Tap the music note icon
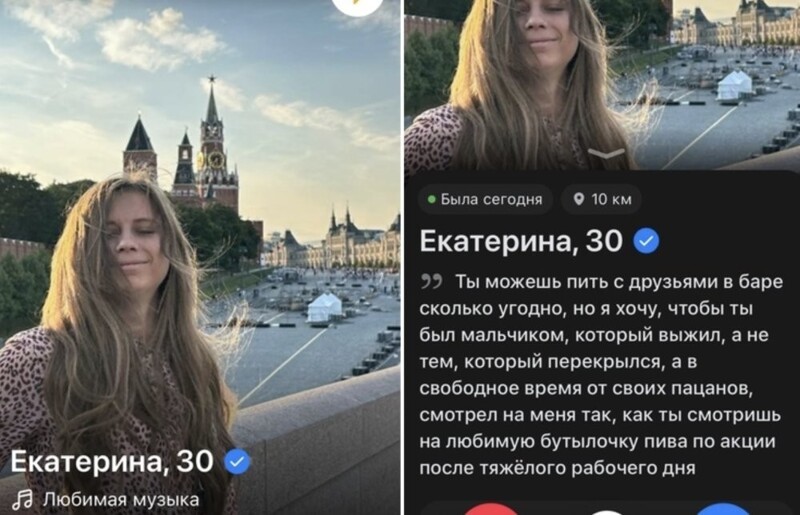Screen dimensions: 800x515 pyautogui.click(x=22, y=500)
